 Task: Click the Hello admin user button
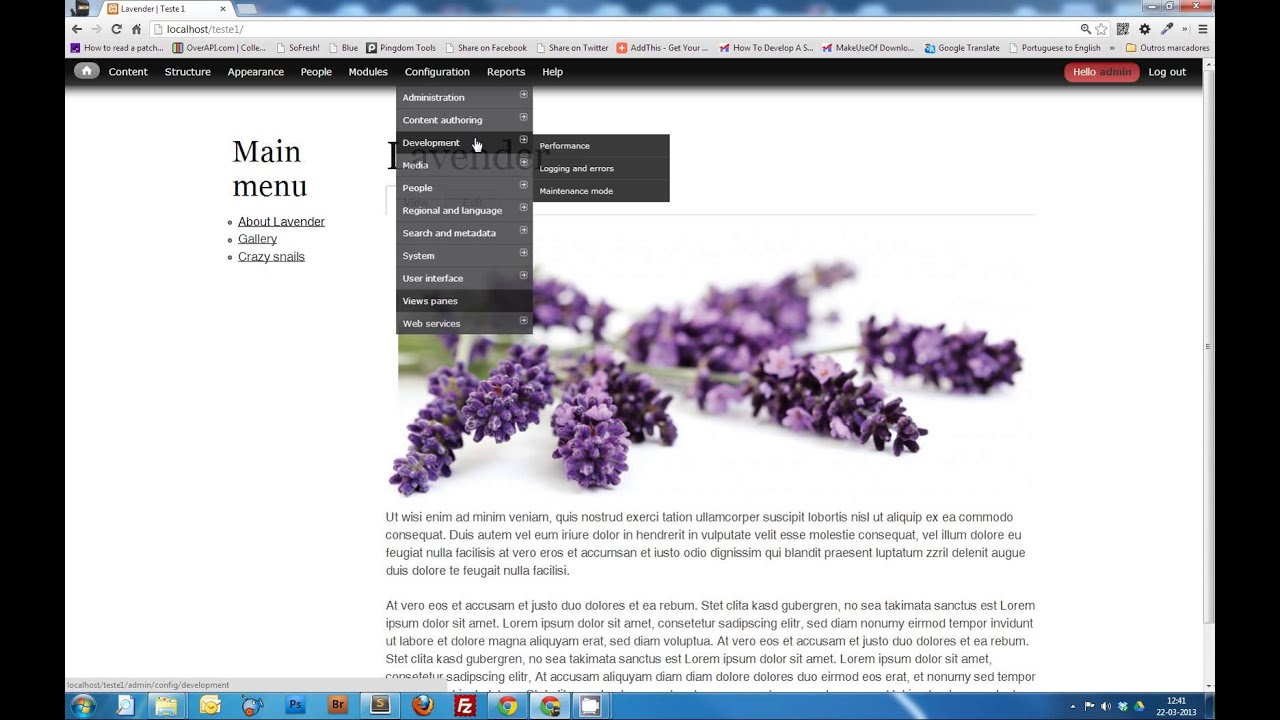click(x=1102, y=72)
